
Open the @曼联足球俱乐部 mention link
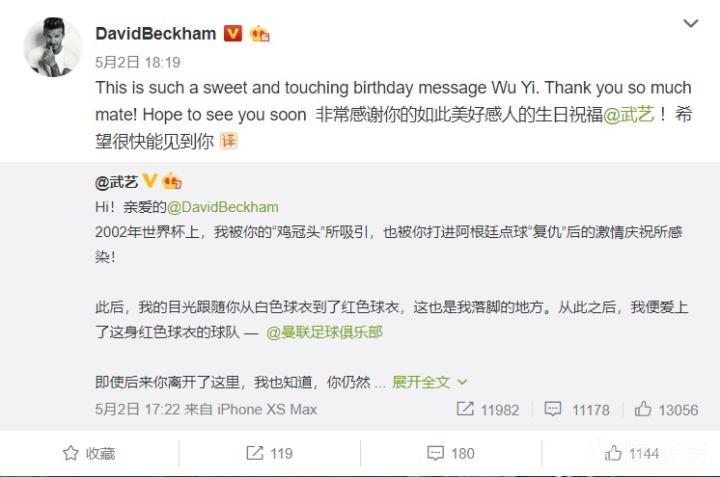[324, 331]
